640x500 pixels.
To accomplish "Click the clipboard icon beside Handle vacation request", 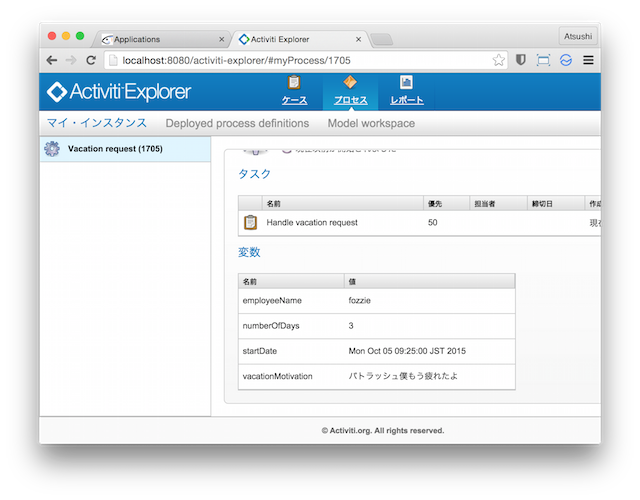I will [250, 222].
